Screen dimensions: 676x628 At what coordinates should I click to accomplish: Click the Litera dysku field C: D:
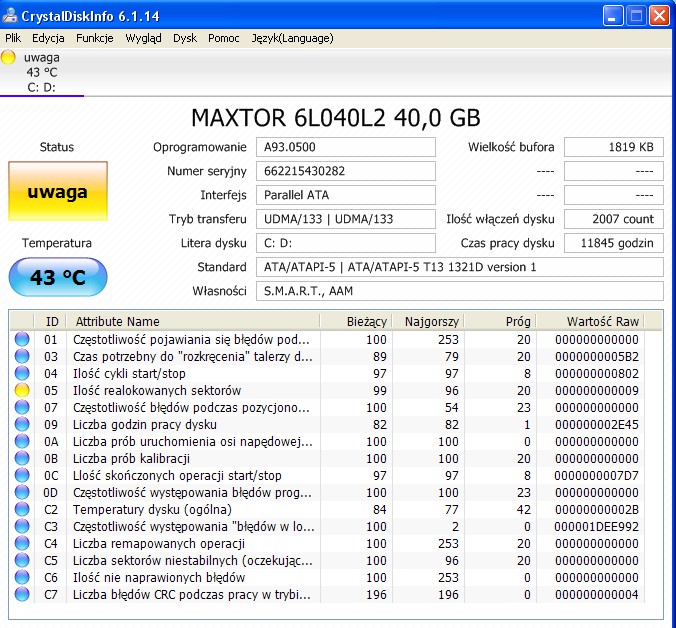coord(346,243)
